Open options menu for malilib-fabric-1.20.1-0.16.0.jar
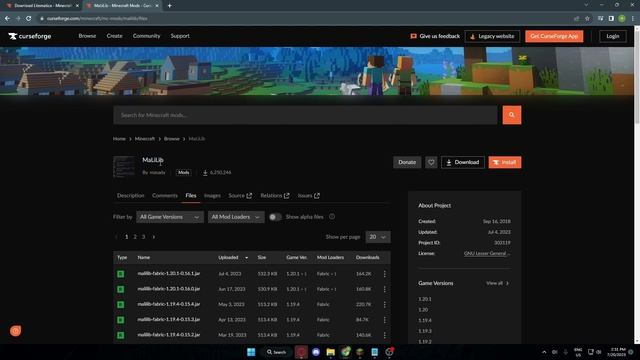Viewport: 640px width, 360px height. (384, 289)
